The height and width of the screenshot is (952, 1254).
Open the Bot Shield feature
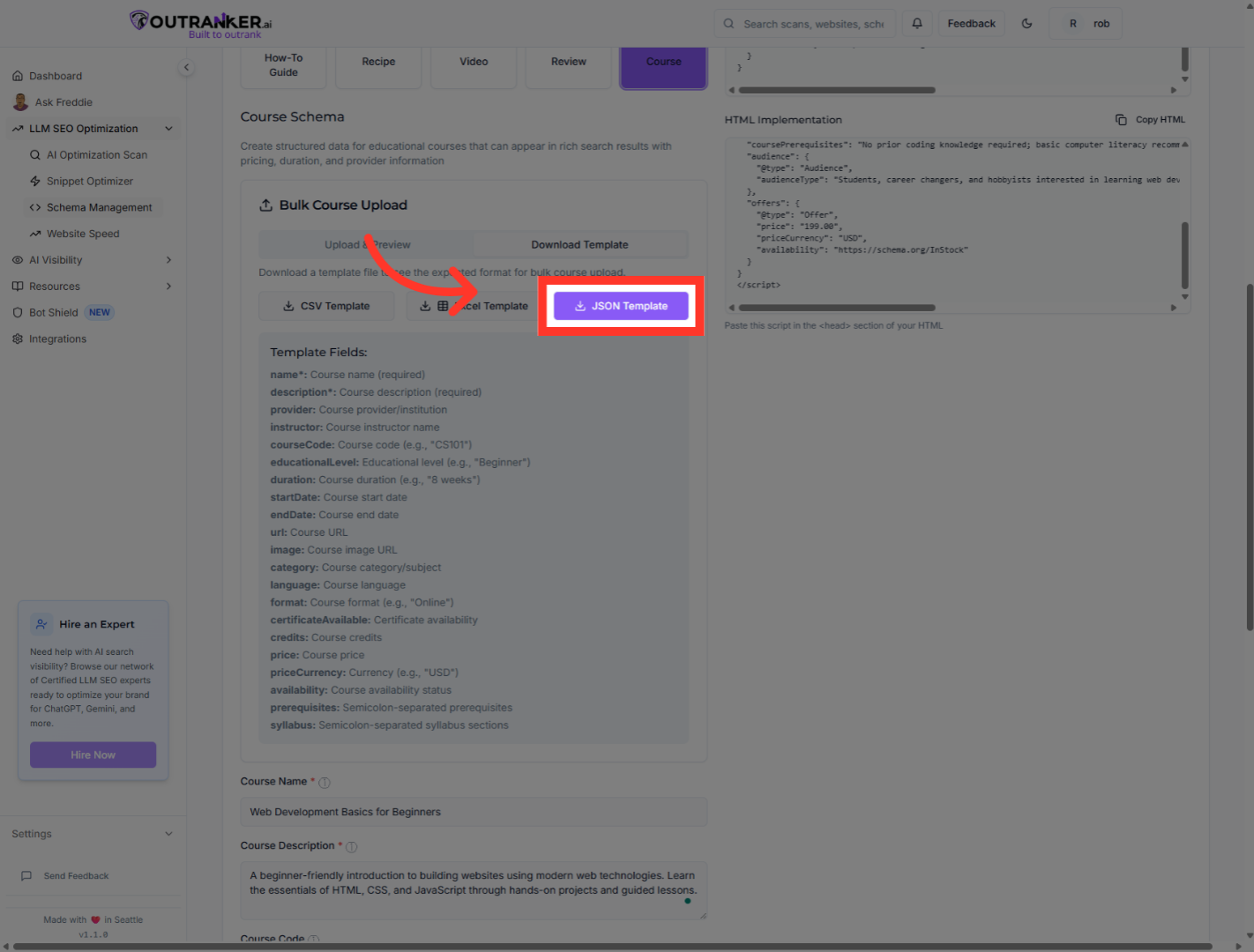pos(53,312)
